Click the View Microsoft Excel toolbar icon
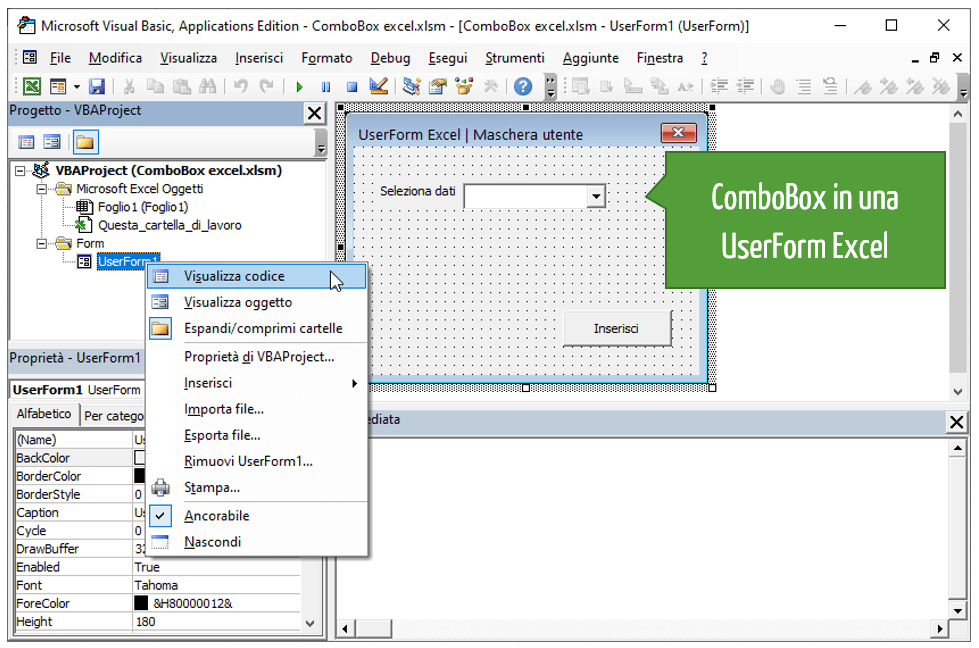The width and height of the screenshot is (979, 648). (x=31, y=86)
